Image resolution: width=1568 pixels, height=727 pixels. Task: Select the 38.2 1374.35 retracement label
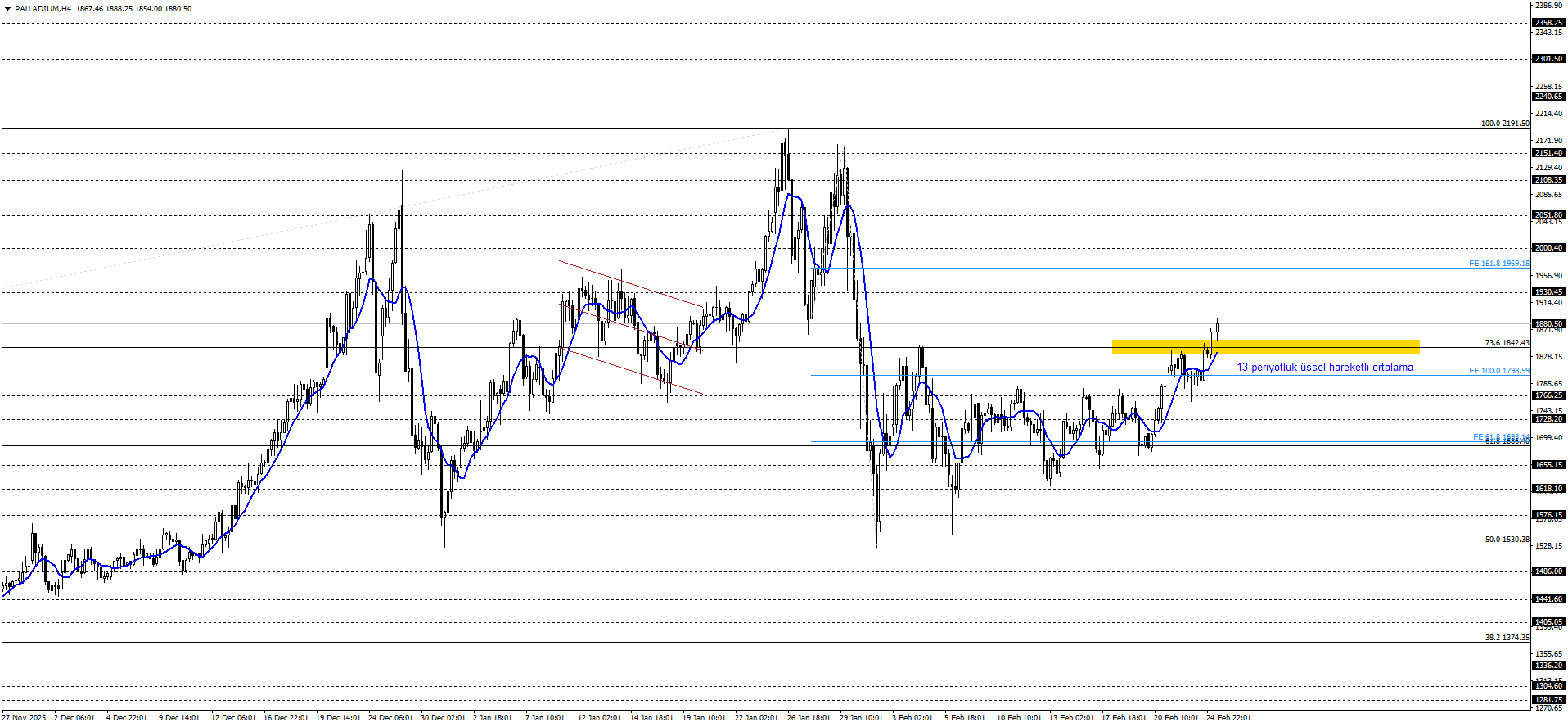(1507, 638)
